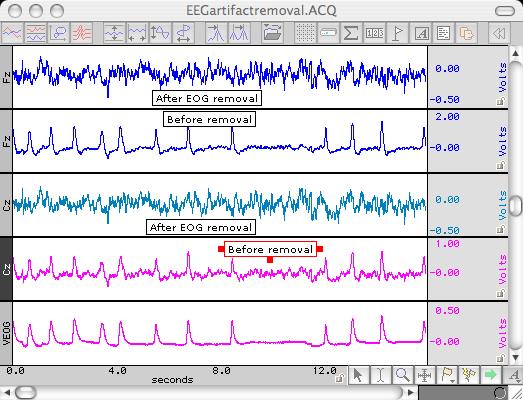The width and height of the screenshot is (523, 400).
Task: Select the magnifier Zoom tool
Action: click(x=402, y=375)
